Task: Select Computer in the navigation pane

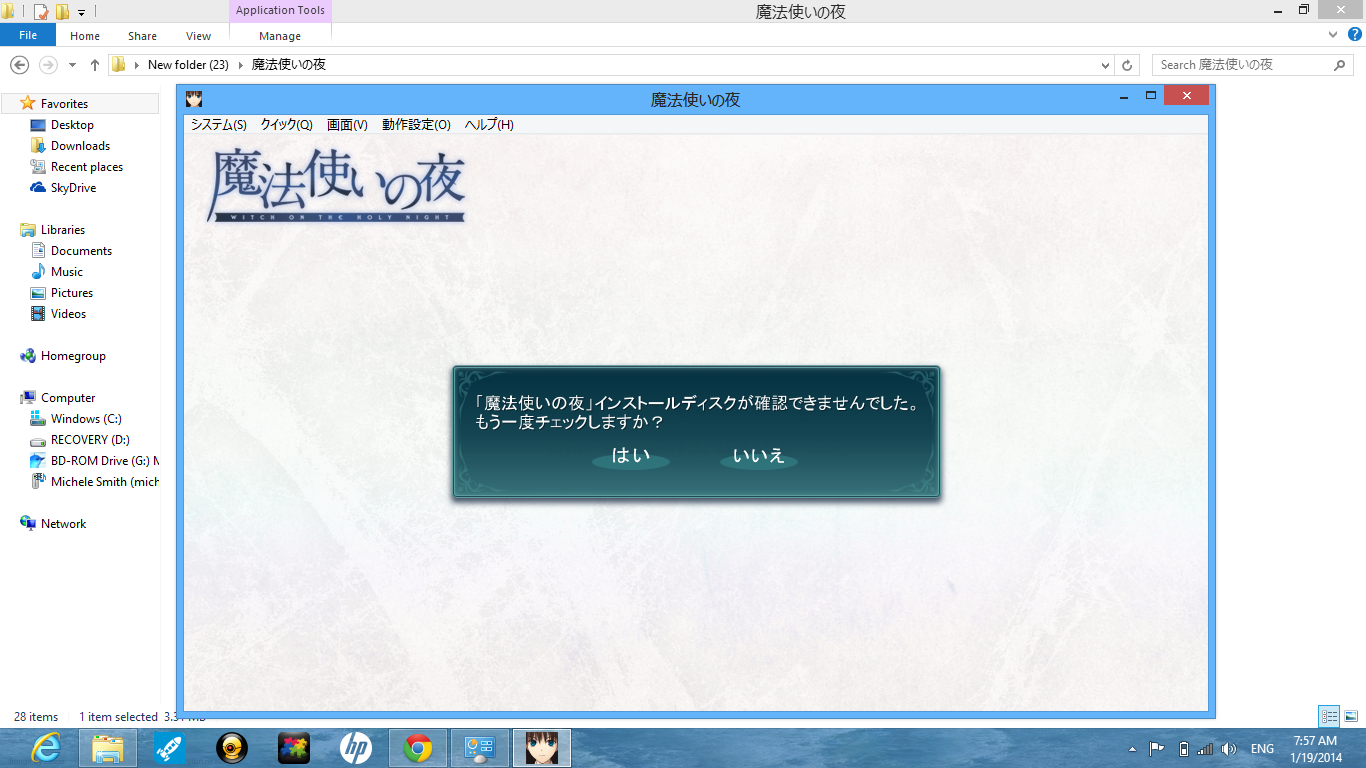Action: (68, 398)
